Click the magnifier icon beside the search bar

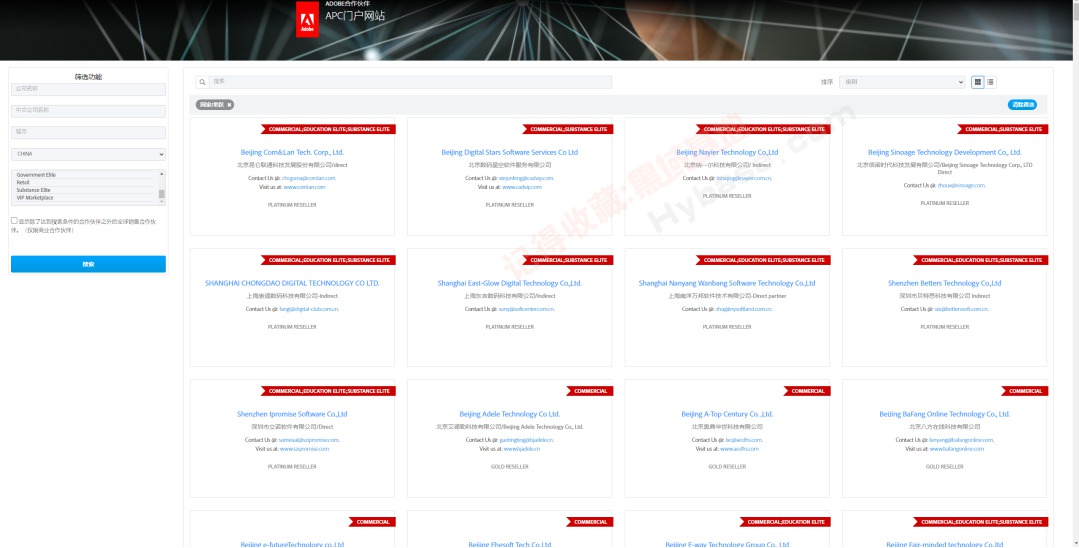tap(202, 82)
